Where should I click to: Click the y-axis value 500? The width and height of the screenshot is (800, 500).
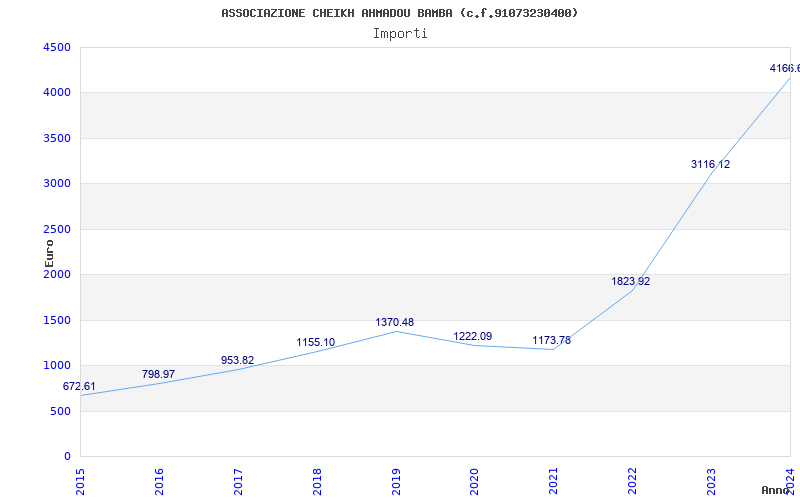[60, 411]
